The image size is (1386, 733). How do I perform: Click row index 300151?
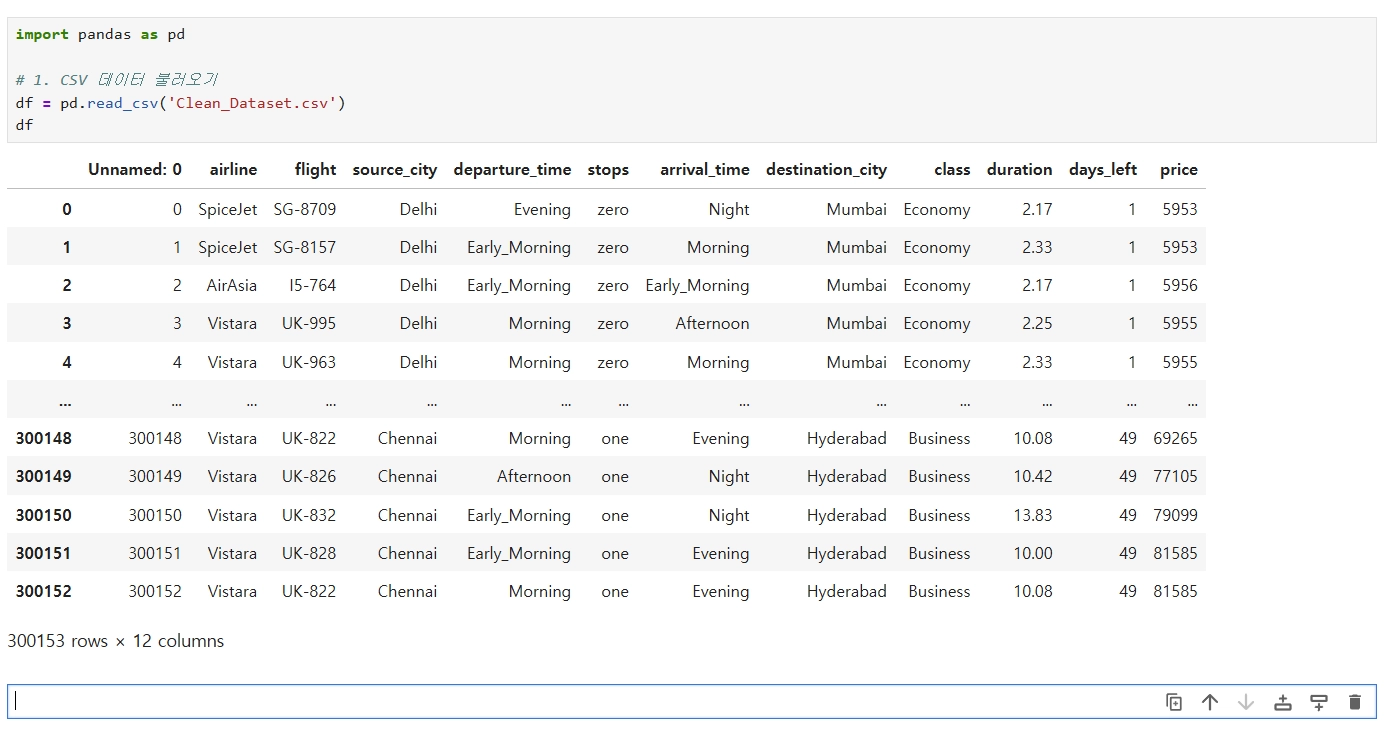pos(43,554)
